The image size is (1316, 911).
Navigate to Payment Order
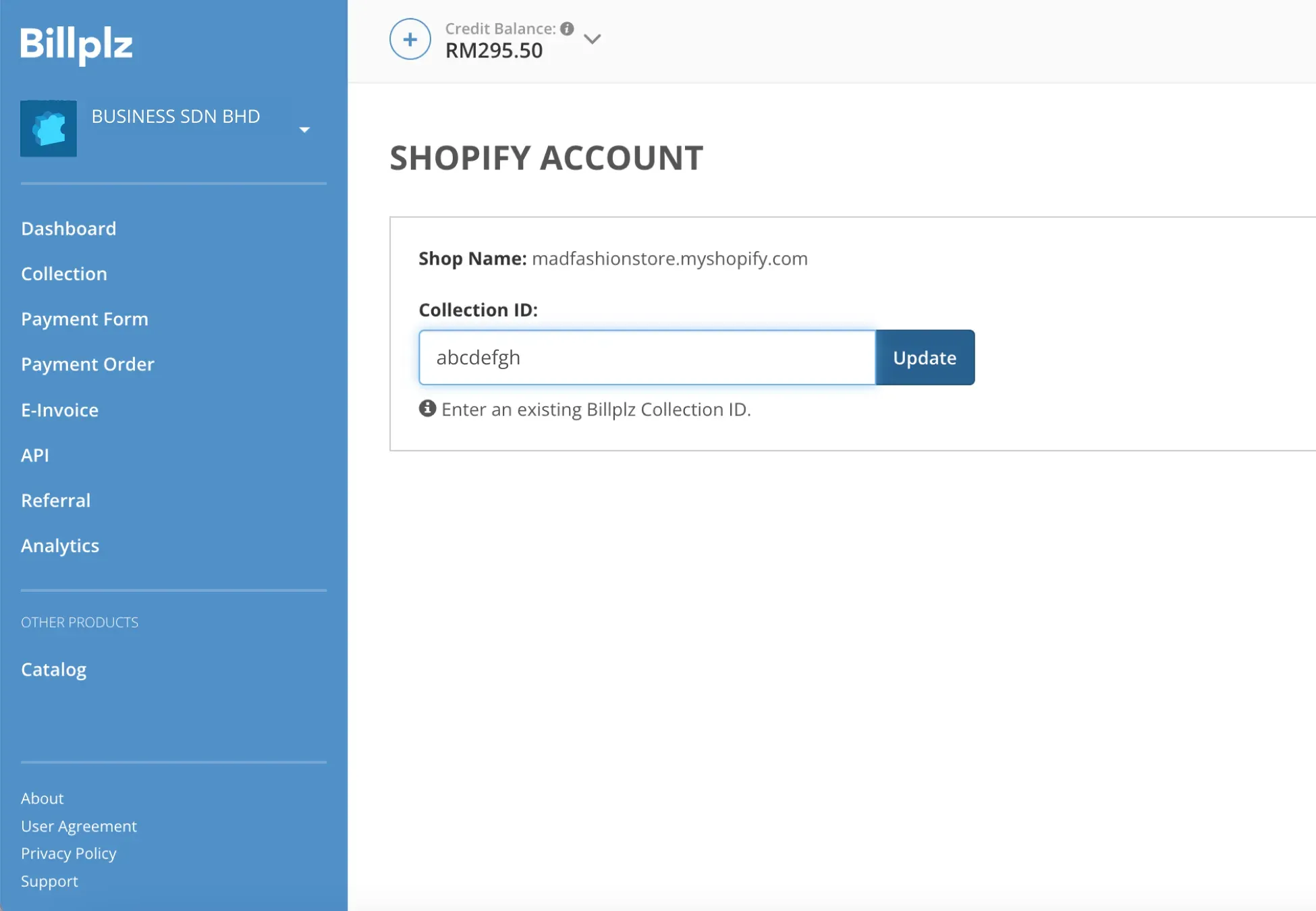88,364
